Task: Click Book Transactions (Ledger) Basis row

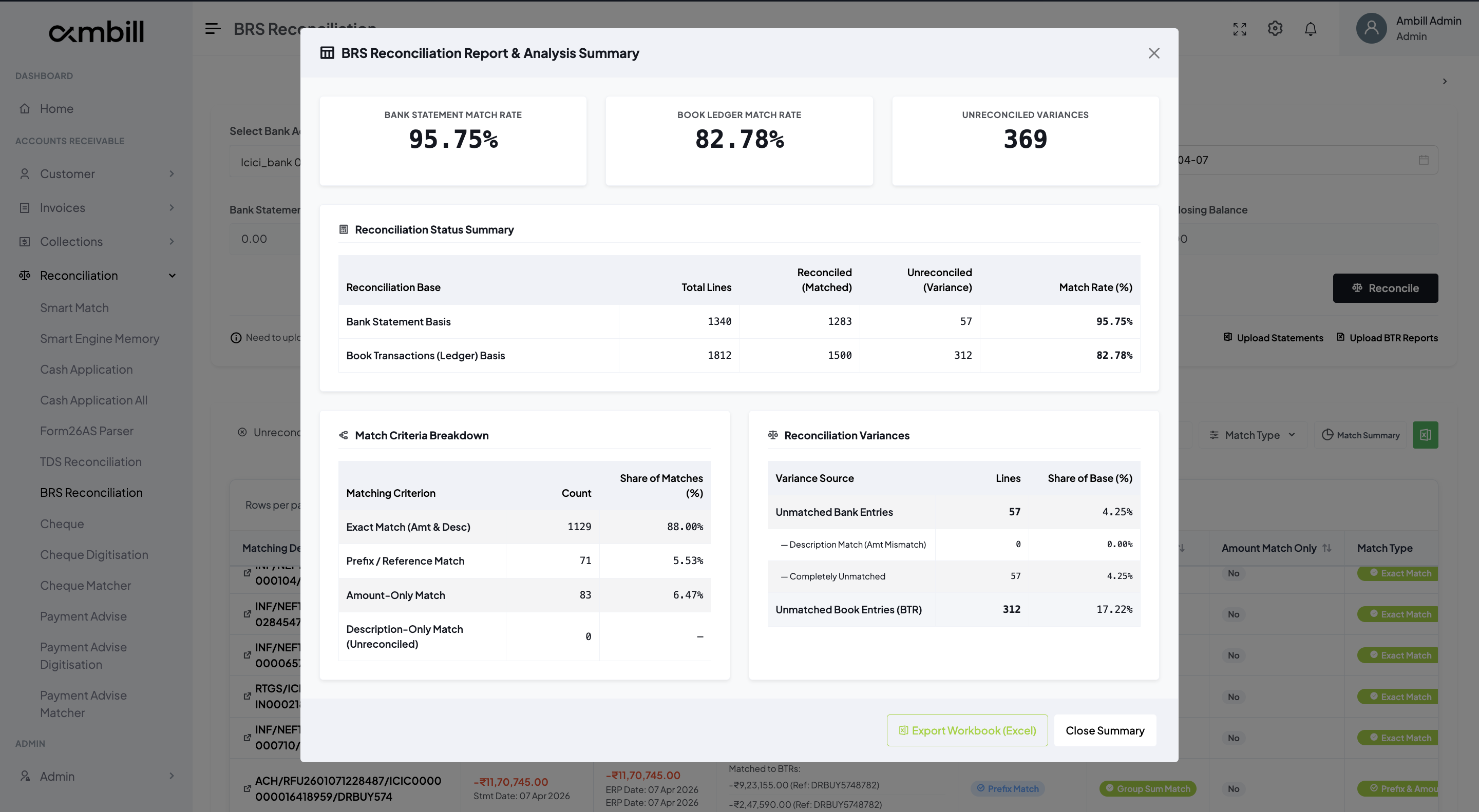Action: pyautogui.click(x=739, y=355)
